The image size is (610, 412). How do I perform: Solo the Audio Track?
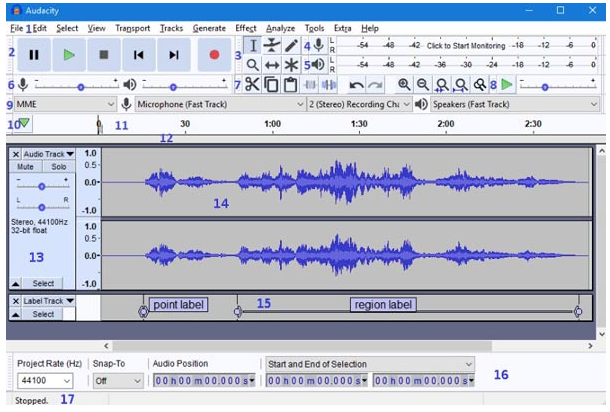59,167
